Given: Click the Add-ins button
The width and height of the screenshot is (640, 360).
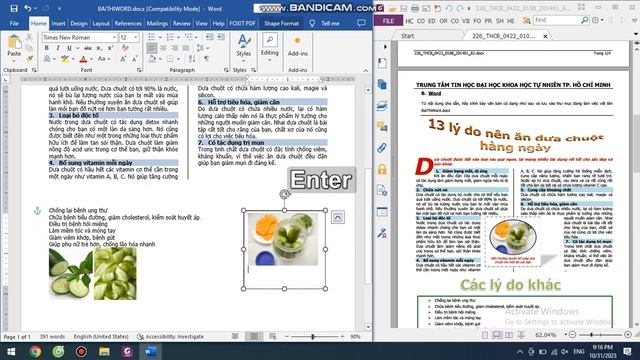Looking at the screenshot, I should pos(298,46).
